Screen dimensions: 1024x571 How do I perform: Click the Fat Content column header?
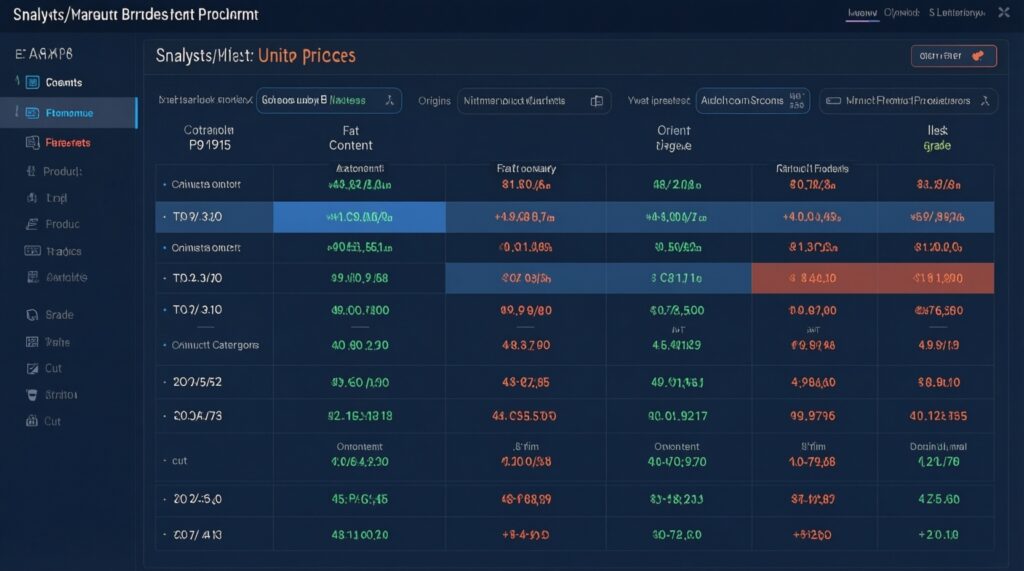[350, 137]
